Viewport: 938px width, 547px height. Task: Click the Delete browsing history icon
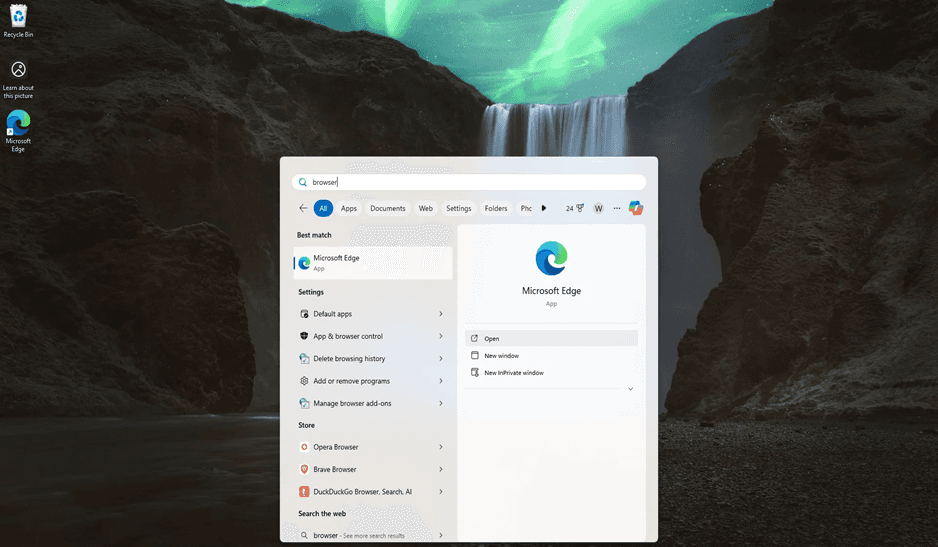pyautogui.click(x=304, y=358)
